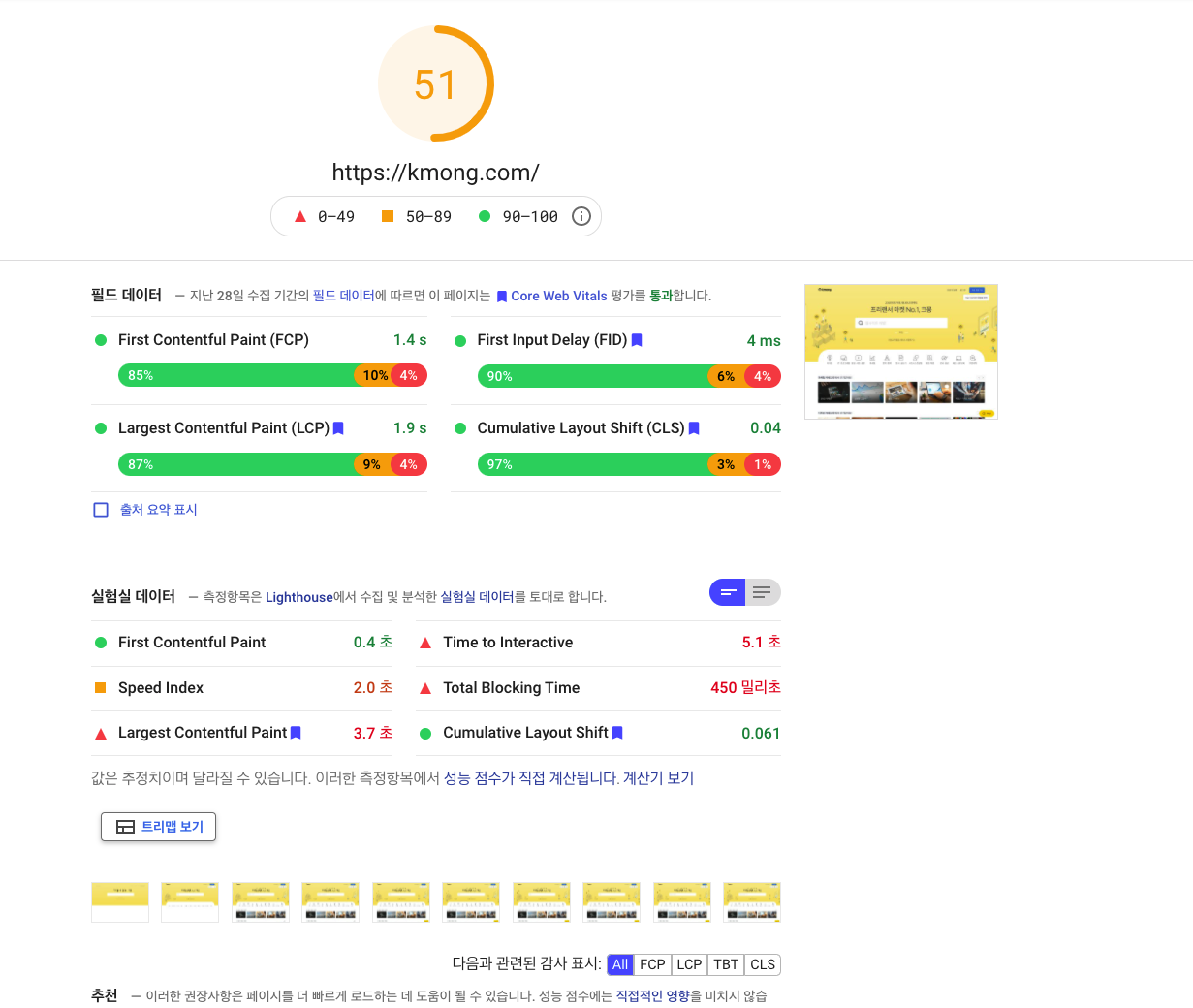Click the lab Cumulative Layout Shift 0.061 value
1193x1008 pixels.
coord(761,734)
